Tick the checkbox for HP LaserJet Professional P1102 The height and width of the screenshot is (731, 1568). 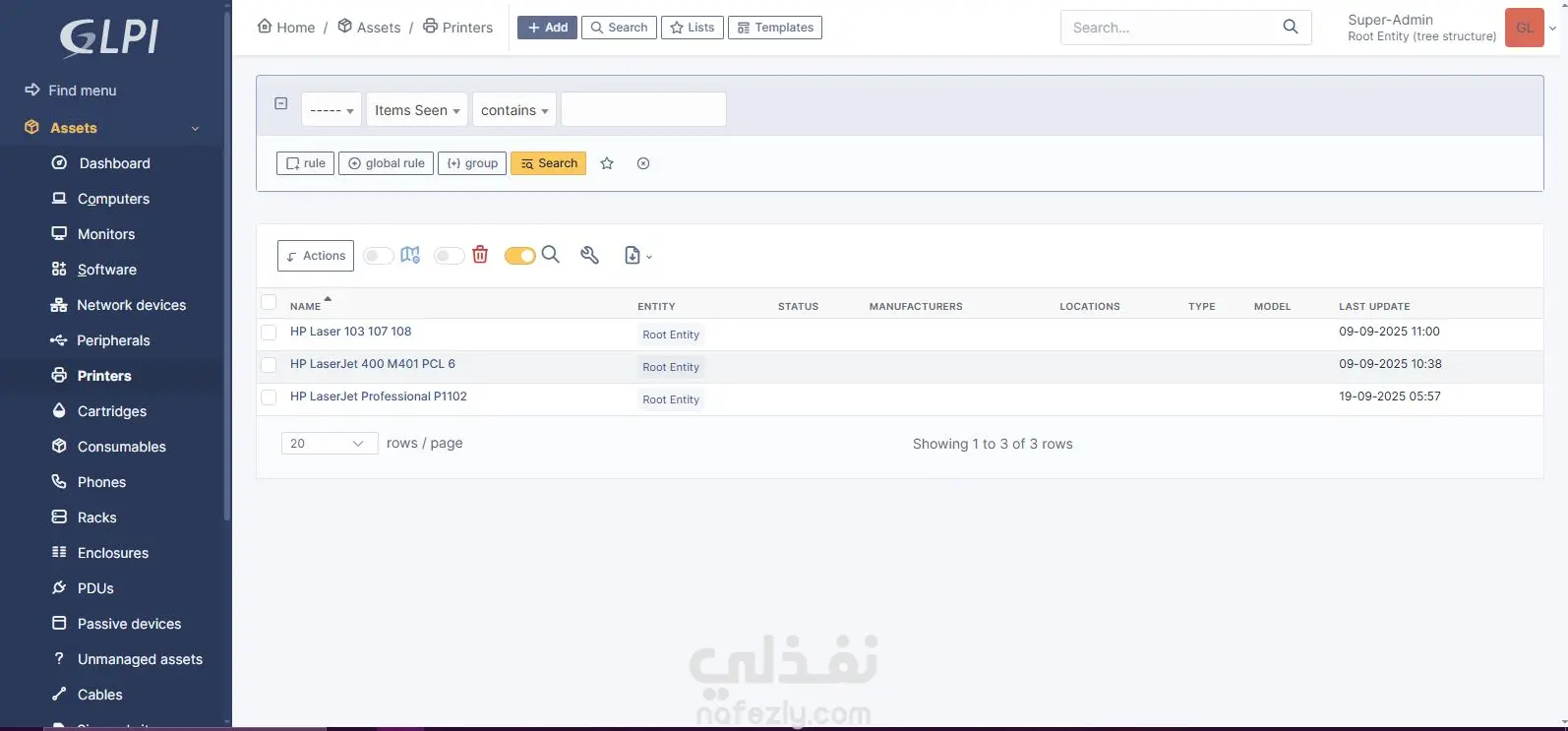(x=269, y=397)
